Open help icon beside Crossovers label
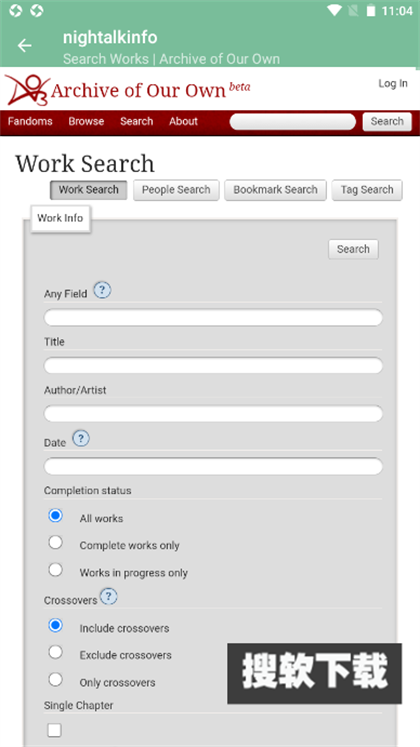The width and height of the screenshot is (420, 747). click(109, 596)
